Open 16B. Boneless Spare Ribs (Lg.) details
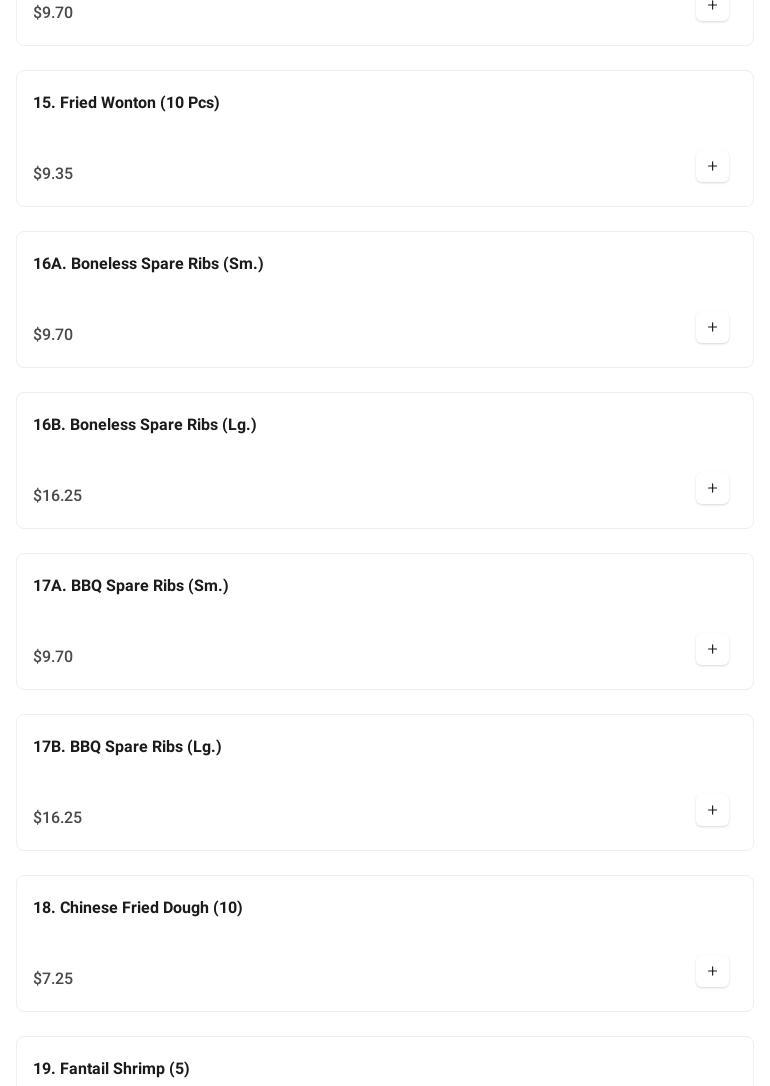Image resolution: width=770 pixels, height=1086 pixels. tap(145, 425)
